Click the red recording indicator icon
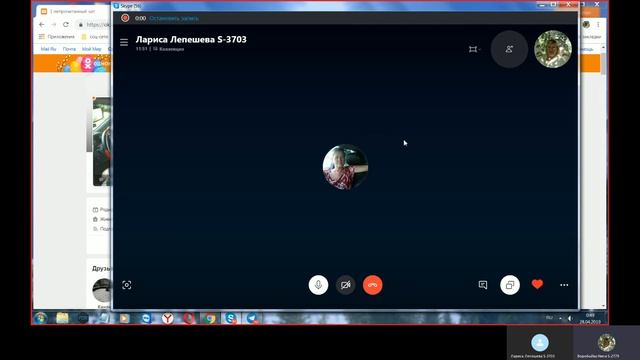Image resolution: width=640 pixels, height=360 pixels. (x=125, y=18)
